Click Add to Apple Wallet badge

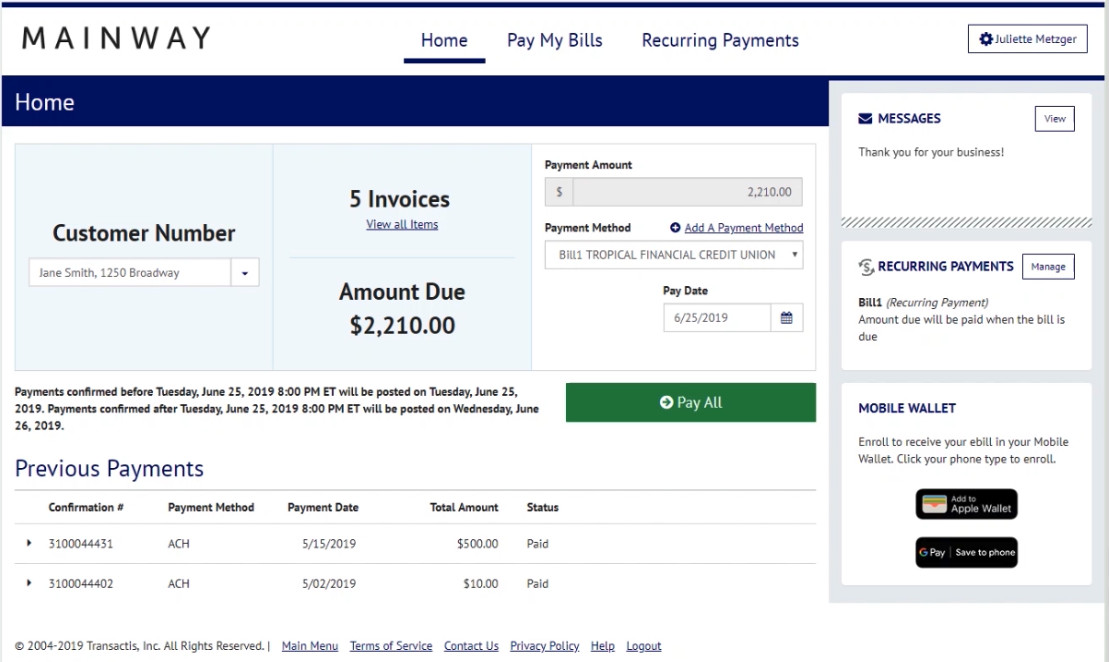pos(967,504)
